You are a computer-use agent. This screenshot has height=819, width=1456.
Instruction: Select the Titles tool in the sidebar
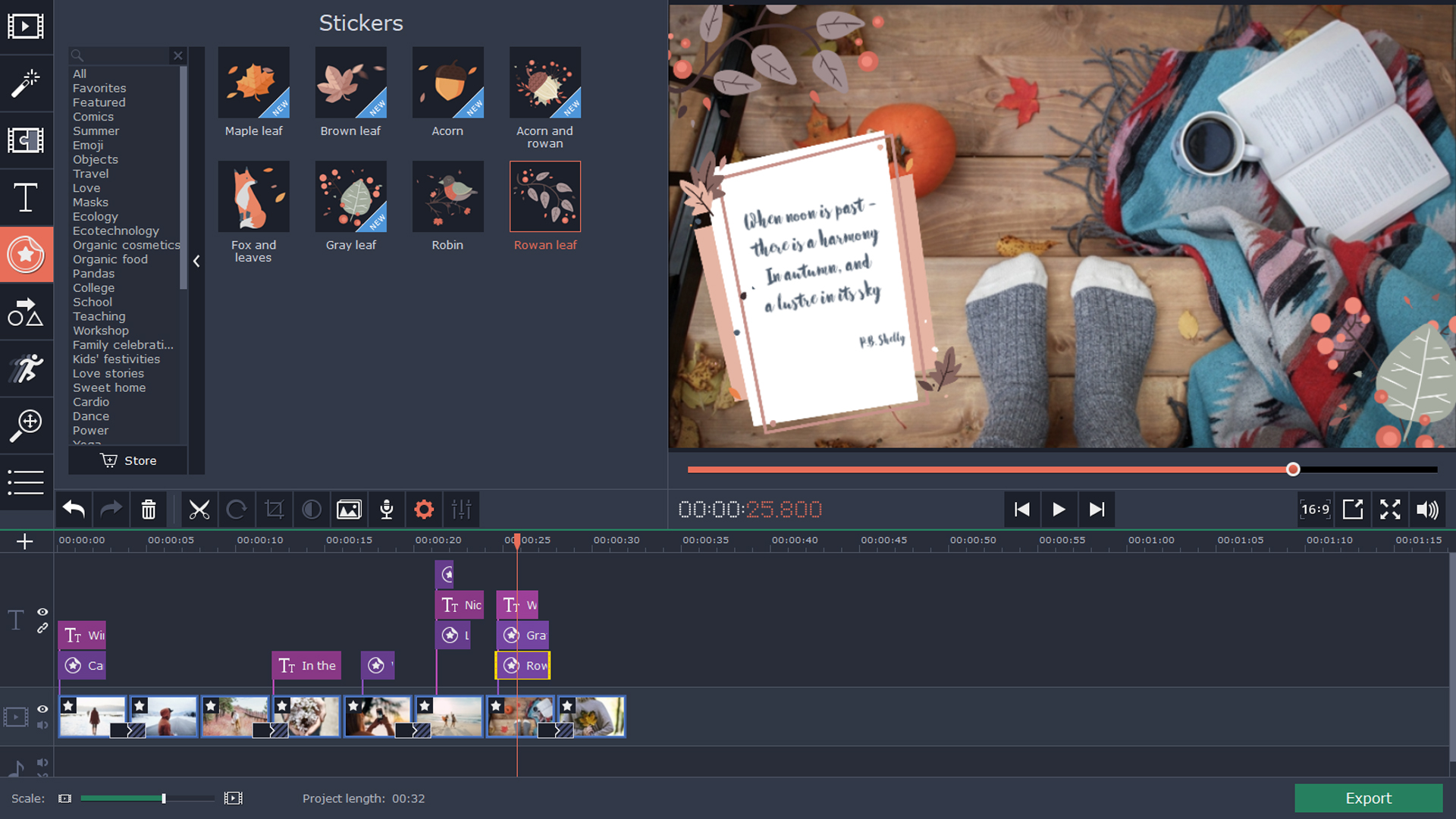pos(25,198)
